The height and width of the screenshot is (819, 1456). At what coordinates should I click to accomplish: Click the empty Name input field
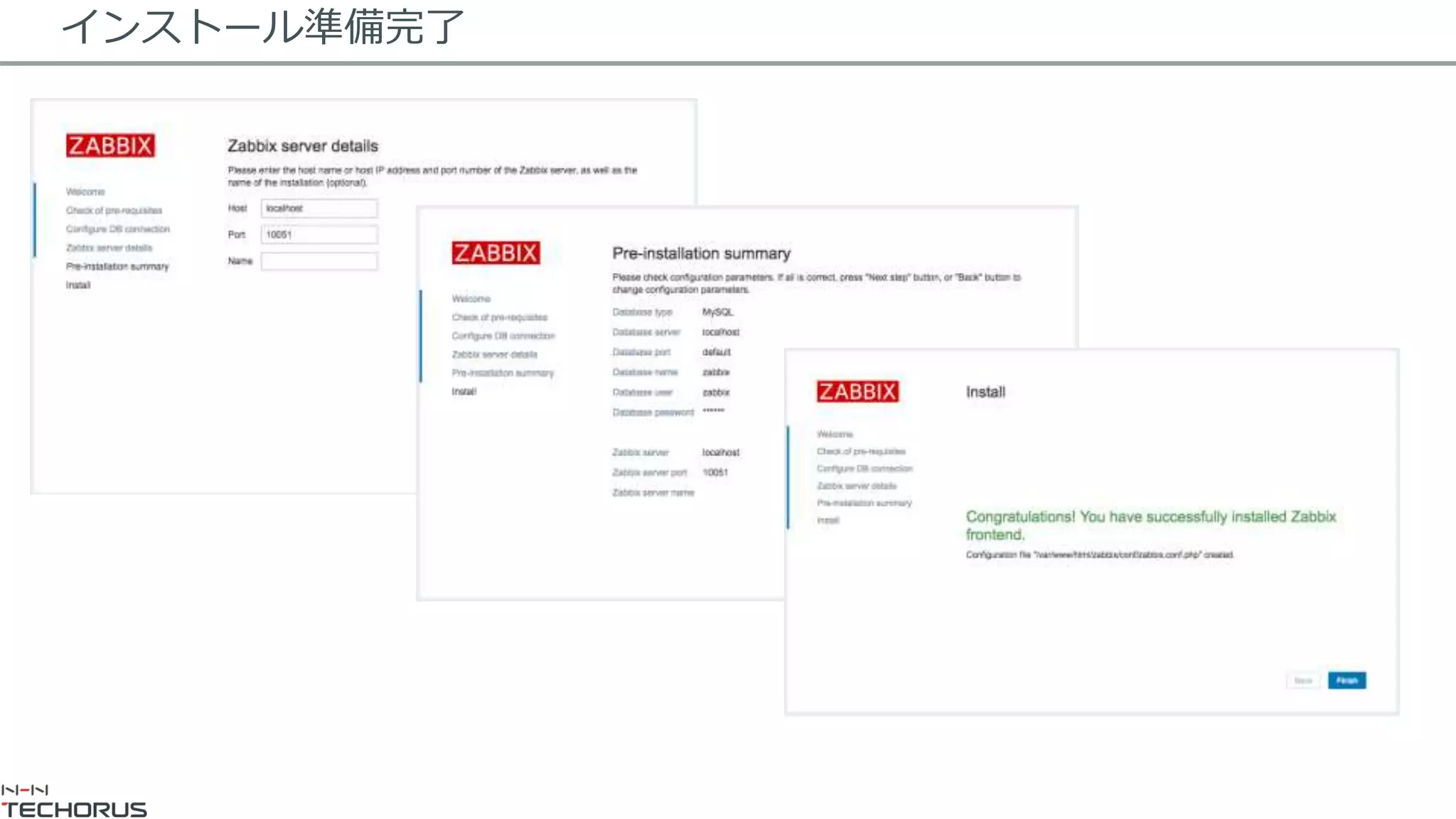click(x=318, y=262)
